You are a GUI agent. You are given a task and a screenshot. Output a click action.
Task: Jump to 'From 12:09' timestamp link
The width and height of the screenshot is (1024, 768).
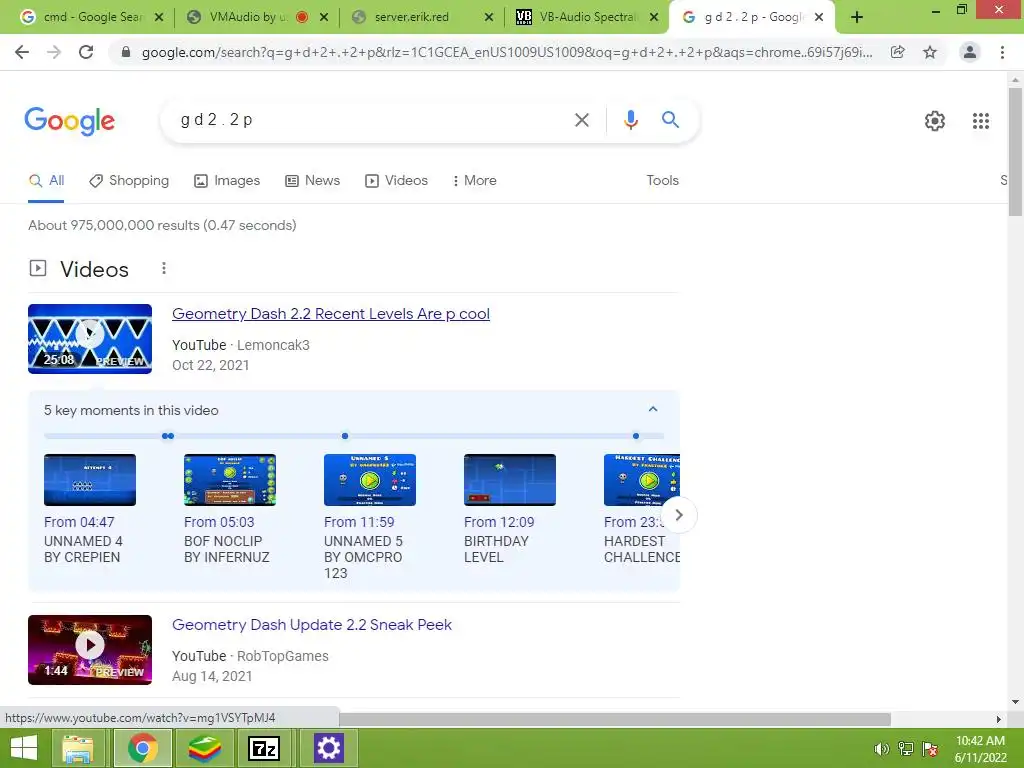click(499, 522)
